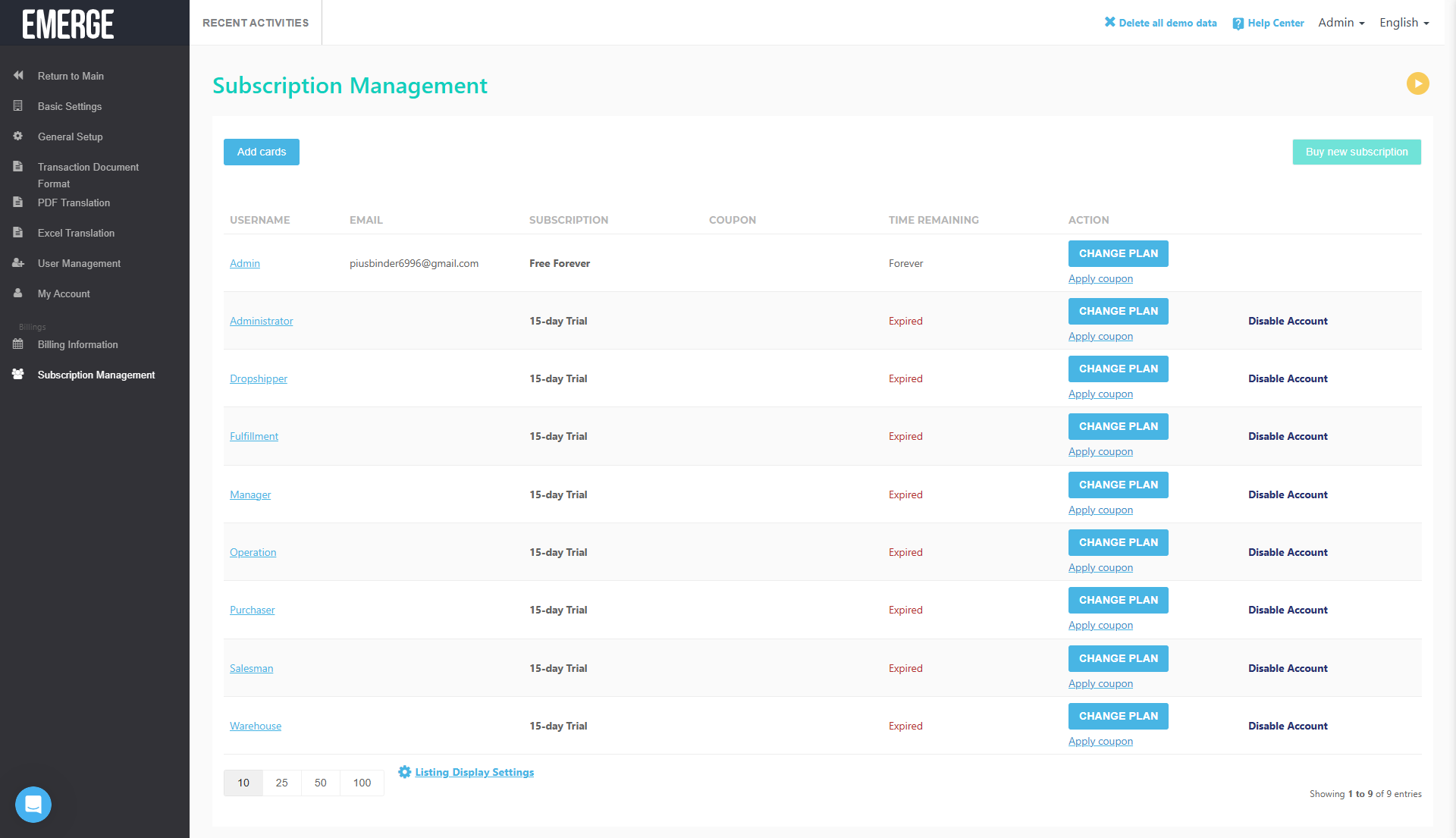Click the General Setup gear icon
Viewport: 1456px width, 838px height.
(18, 137)
